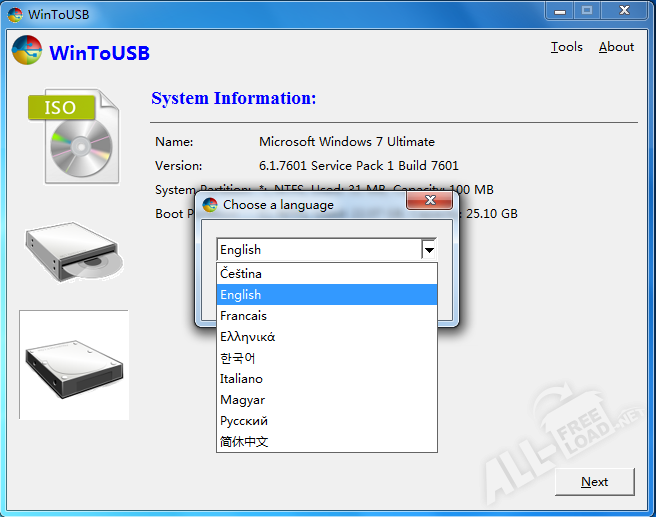Click the Next button
The height and width of the screenshot is (517, 656).
click(x=595, y=482)
